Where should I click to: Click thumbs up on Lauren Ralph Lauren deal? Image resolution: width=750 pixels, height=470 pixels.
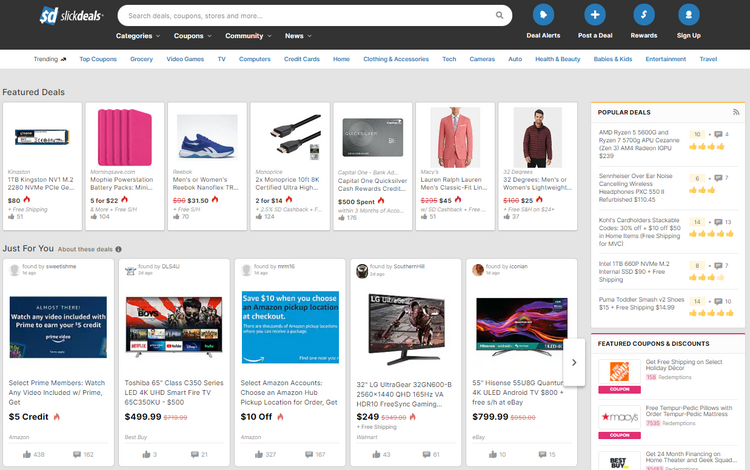click(424, 217)
